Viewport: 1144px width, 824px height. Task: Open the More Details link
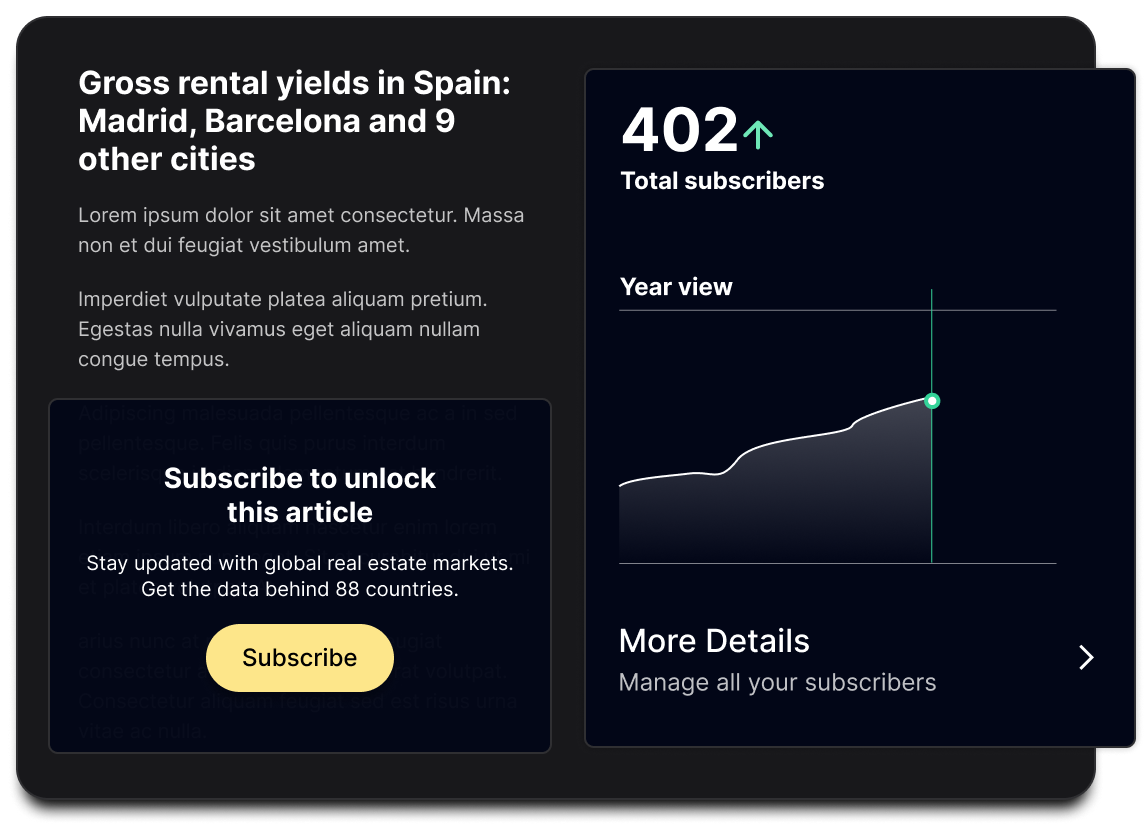click(714, 641)
